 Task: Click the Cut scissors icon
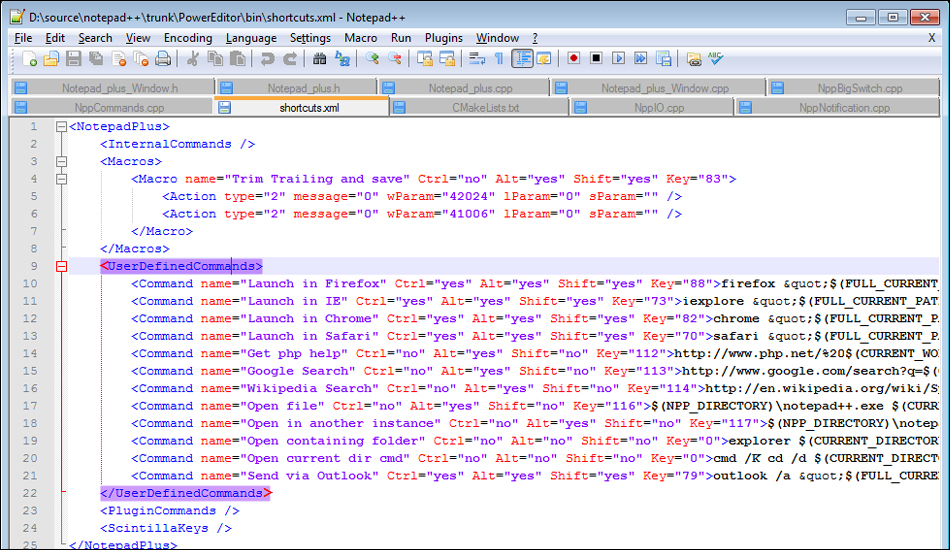tap(193, 59)
